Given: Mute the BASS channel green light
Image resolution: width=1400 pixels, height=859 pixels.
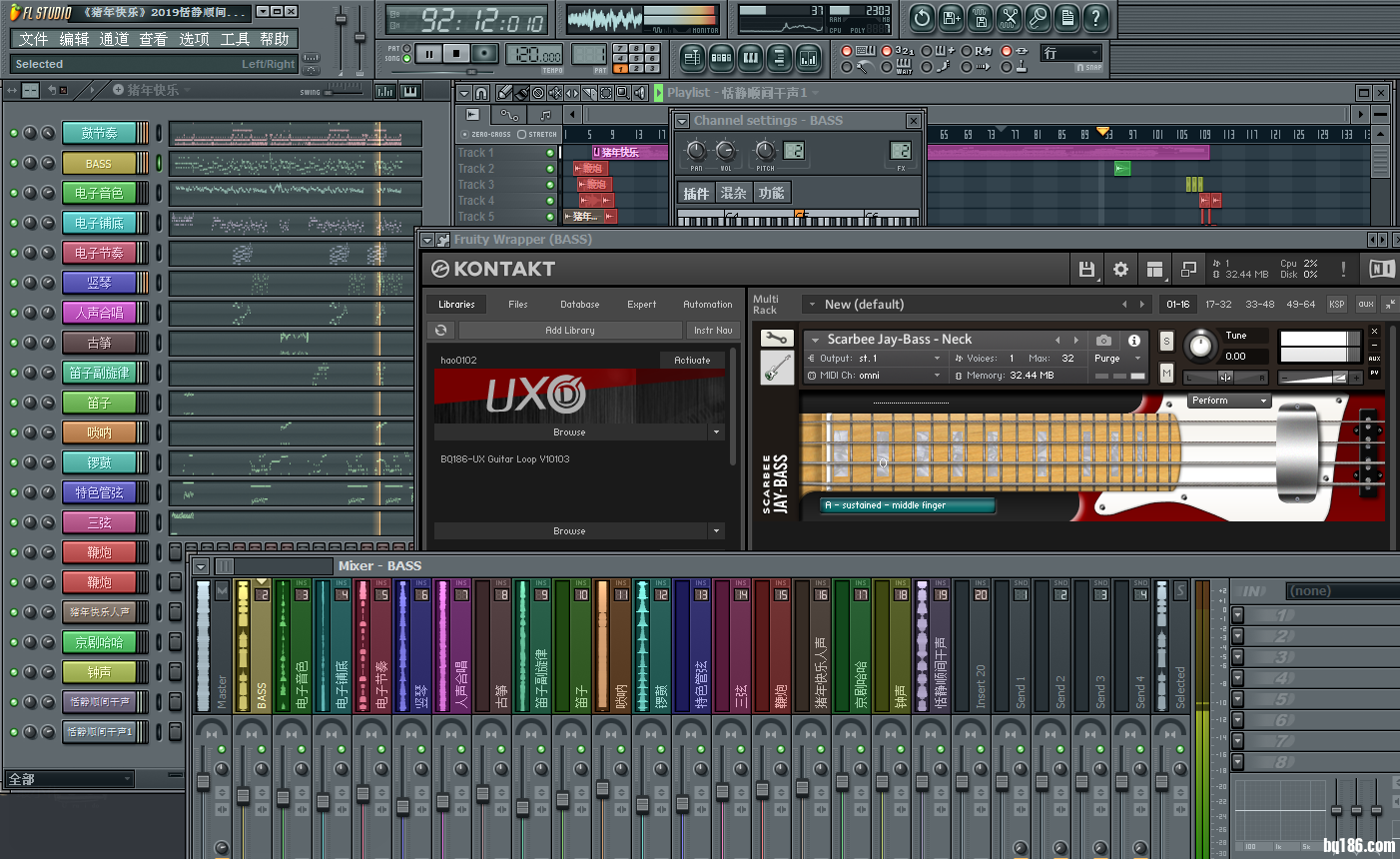Looking at the screenshot, I should [x=14, y=163].
